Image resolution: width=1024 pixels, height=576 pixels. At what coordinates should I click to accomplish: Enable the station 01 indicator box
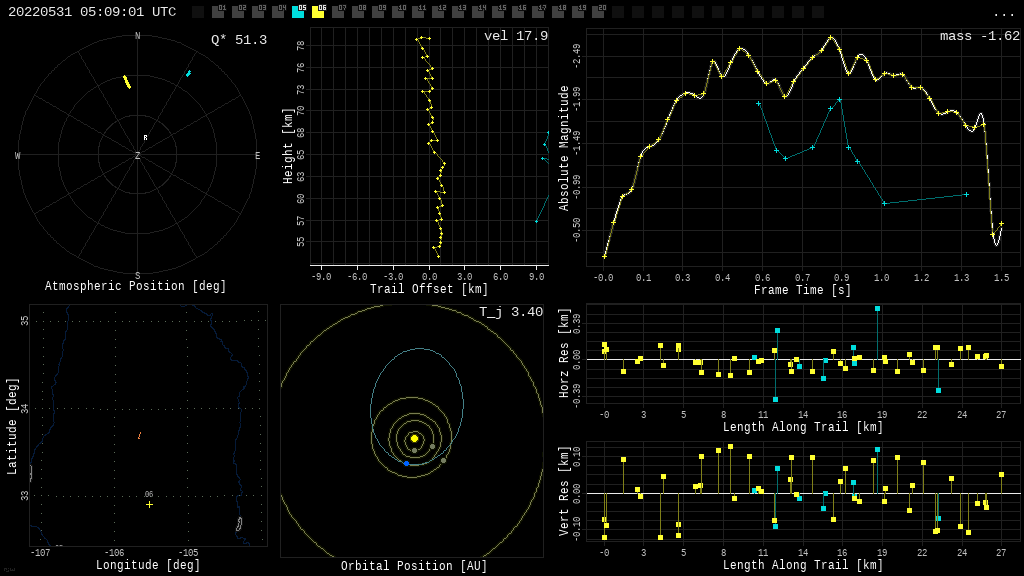point(218,12)
